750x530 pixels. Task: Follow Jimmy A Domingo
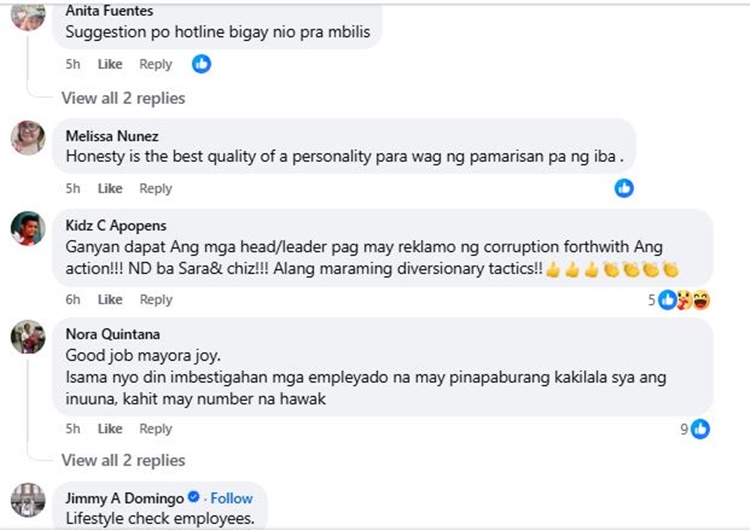pos(232,498)
